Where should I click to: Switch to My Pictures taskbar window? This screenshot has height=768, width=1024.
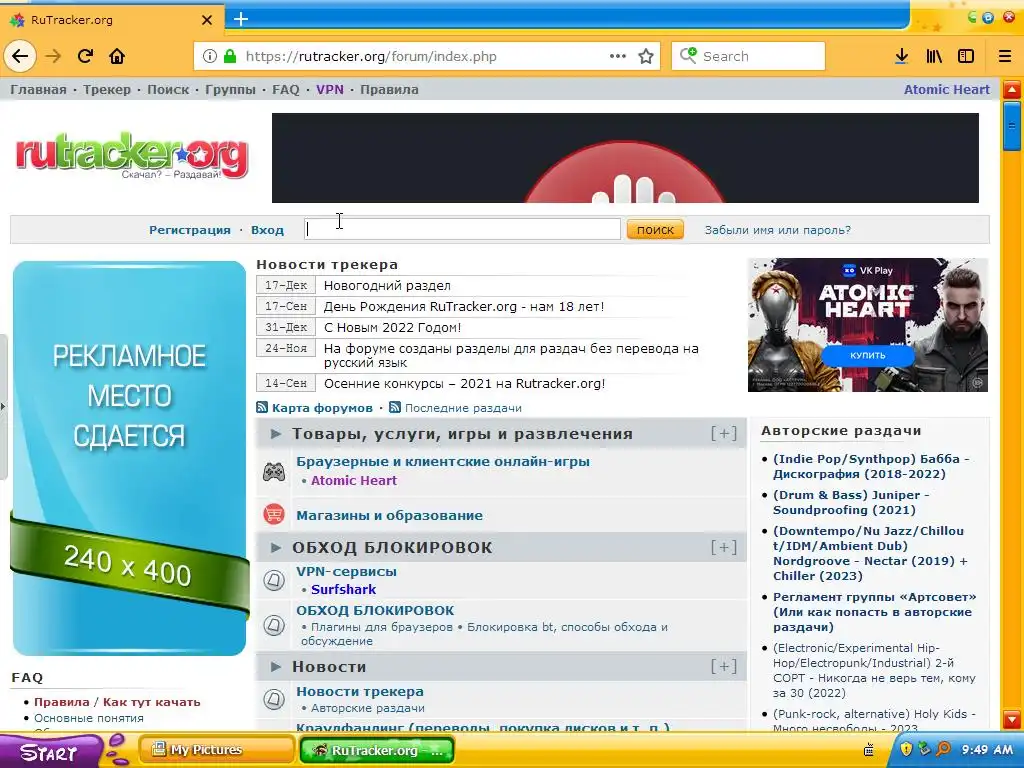[x=216, y=749]
